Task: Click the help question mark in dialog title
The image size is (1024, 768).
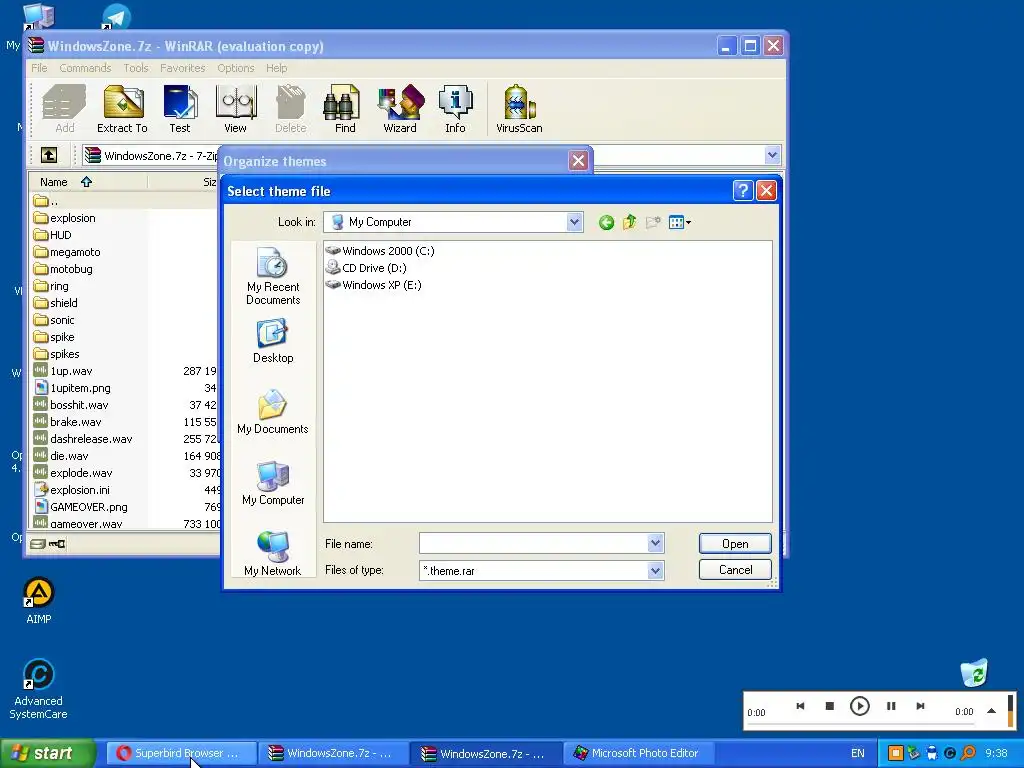Action: point(743,191)
